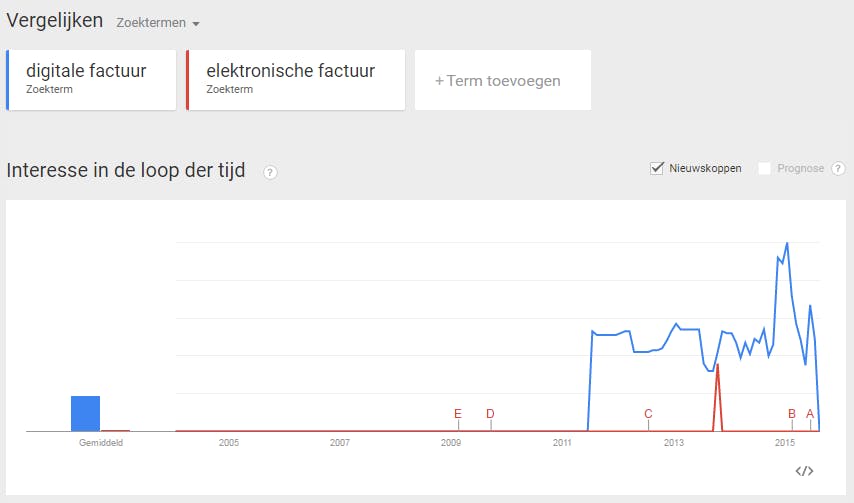Select the elektronische factuur search term card

click(296, 80)
